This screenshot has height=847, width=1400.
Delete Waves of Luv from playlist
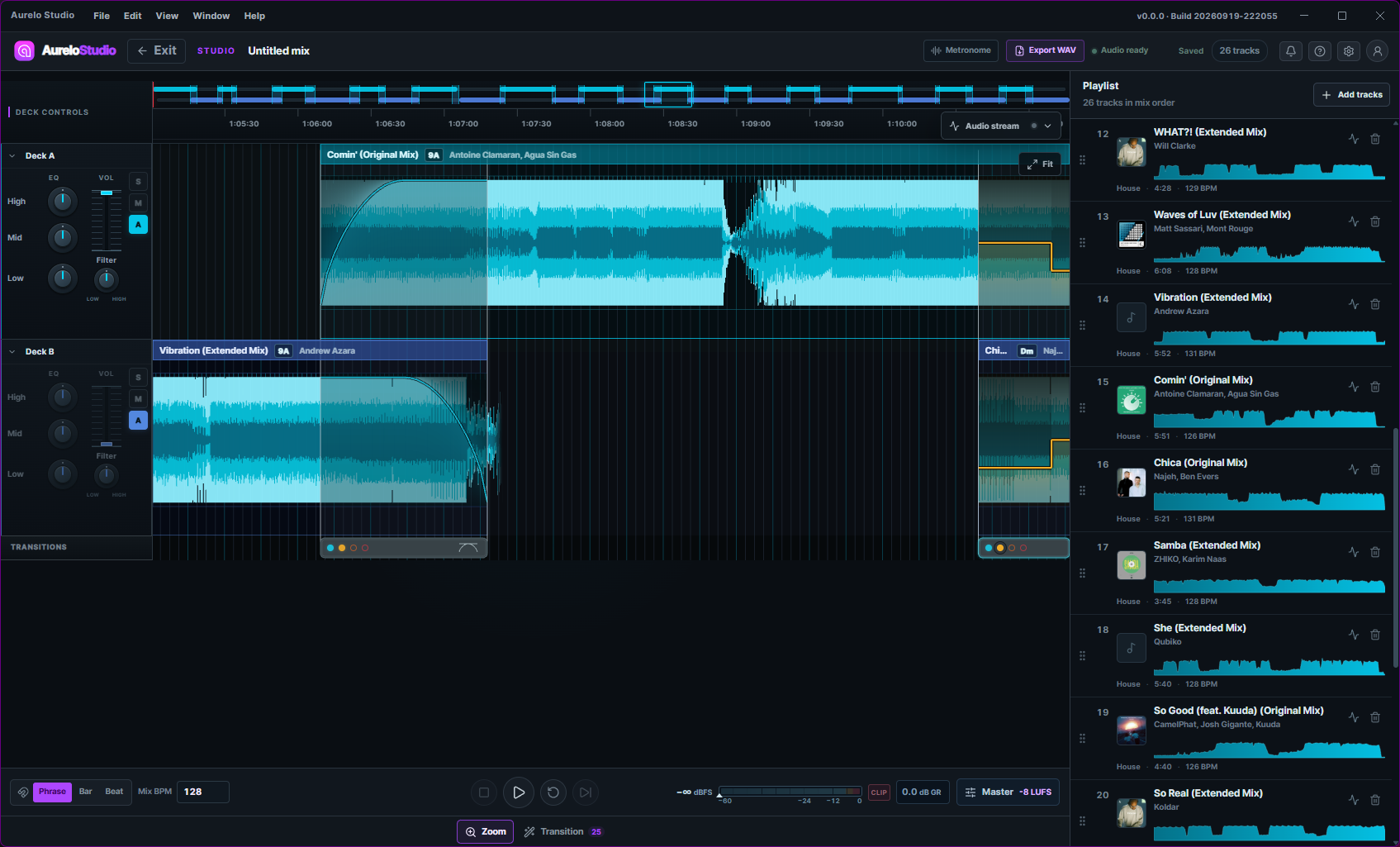click(1375, 221)
